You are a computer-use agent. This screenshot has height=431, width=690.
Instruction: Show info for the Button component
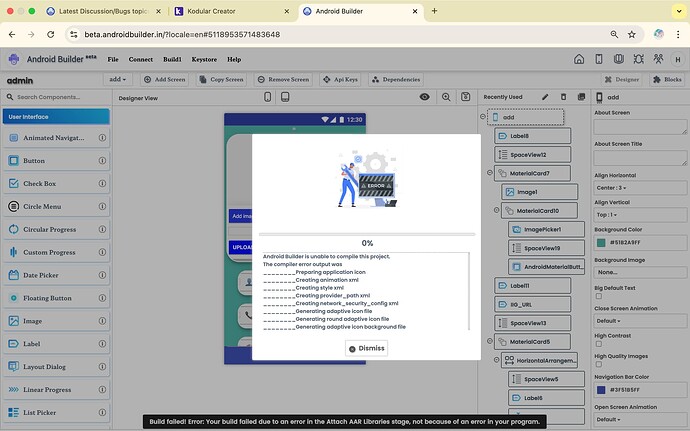pos(102,161)
